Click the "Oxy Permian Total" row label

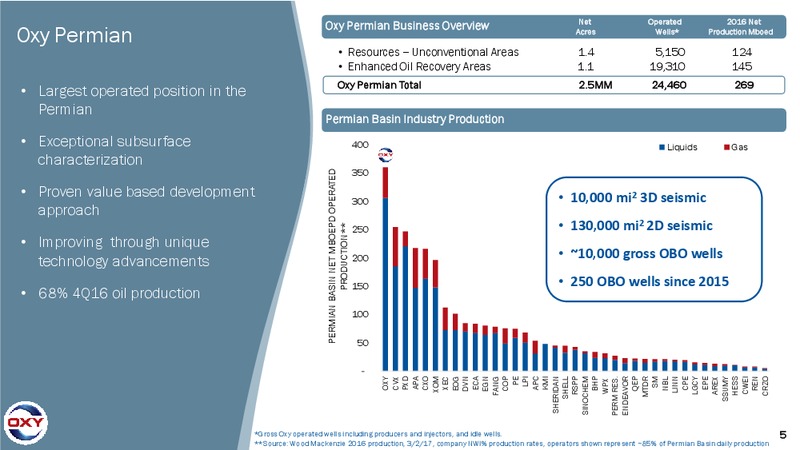click(379, 85)
